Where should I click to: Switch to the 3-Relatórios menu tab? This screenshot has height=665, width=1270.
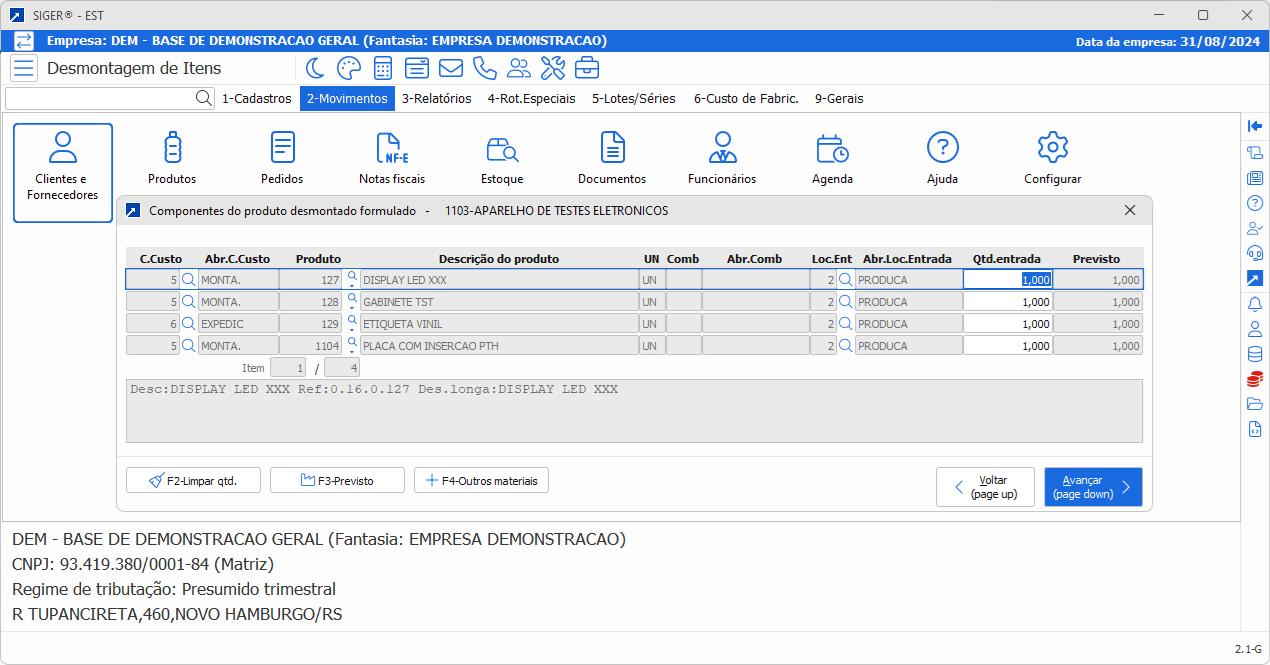(x=436, y=99)
